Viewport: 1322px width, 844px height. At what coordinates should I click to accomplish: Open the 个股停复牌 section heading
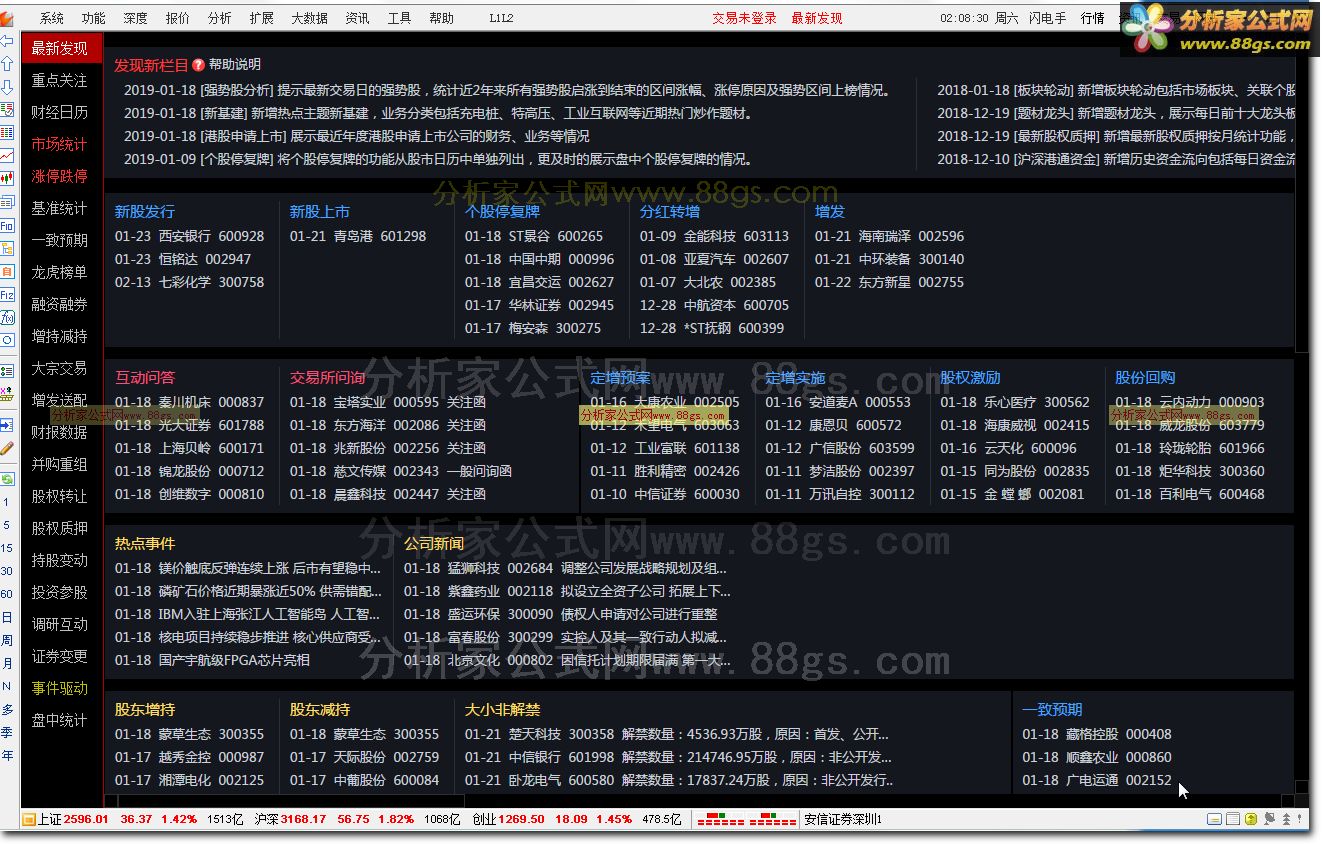[x=502, y=211]
